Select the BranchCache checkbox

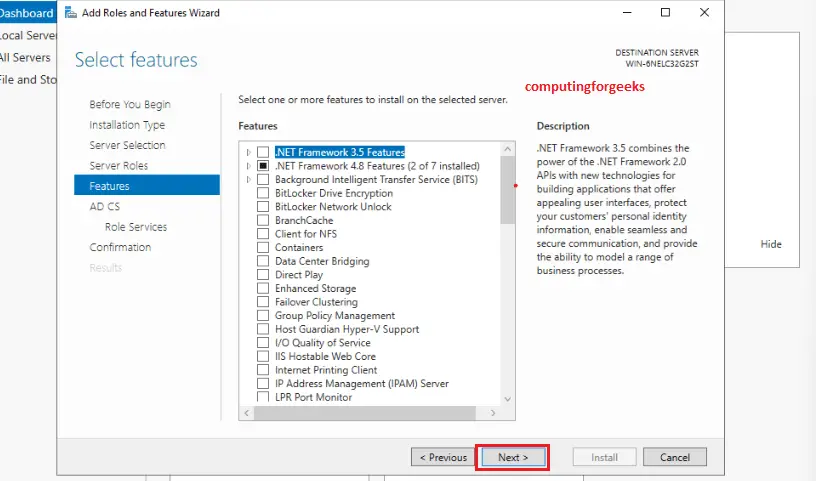tap(263, 220)
